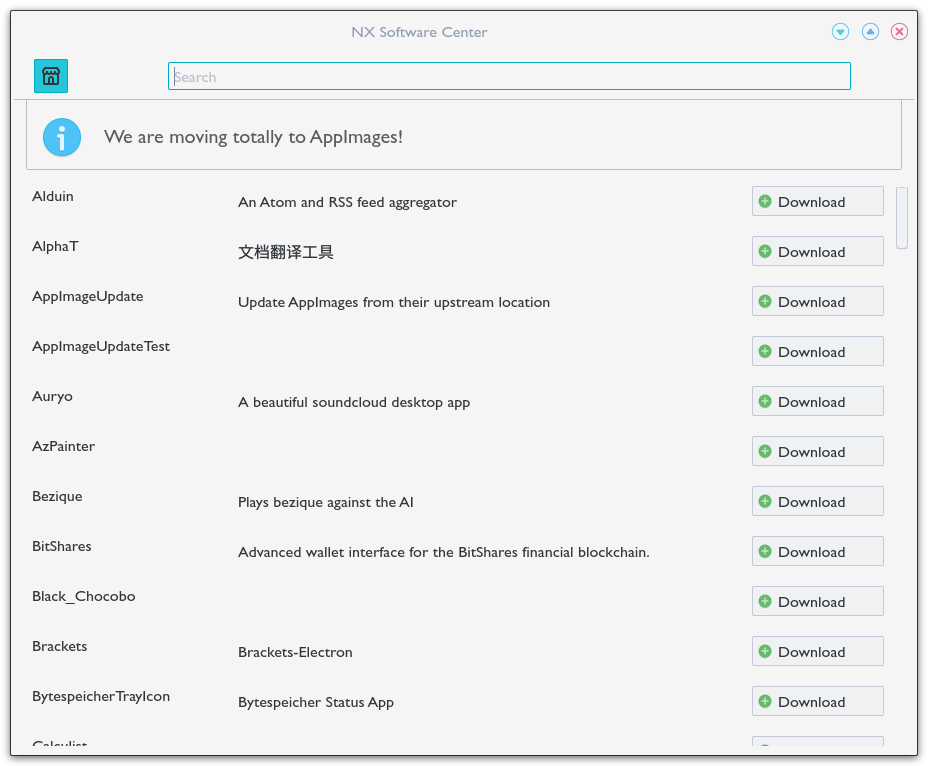Select the Alduin app name
This screenshot has height=766, width=928.
(53, 196)
